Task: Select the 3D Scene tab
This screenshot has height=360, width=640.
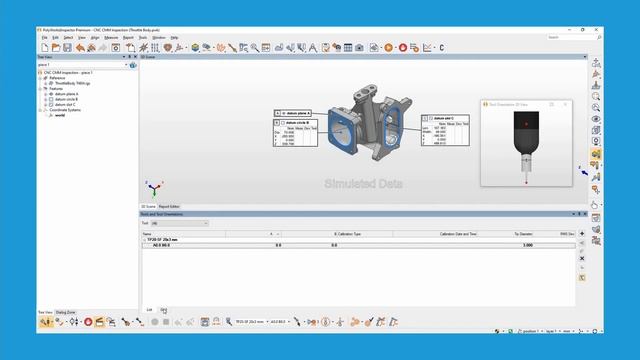Action: (x=149, y=207)
